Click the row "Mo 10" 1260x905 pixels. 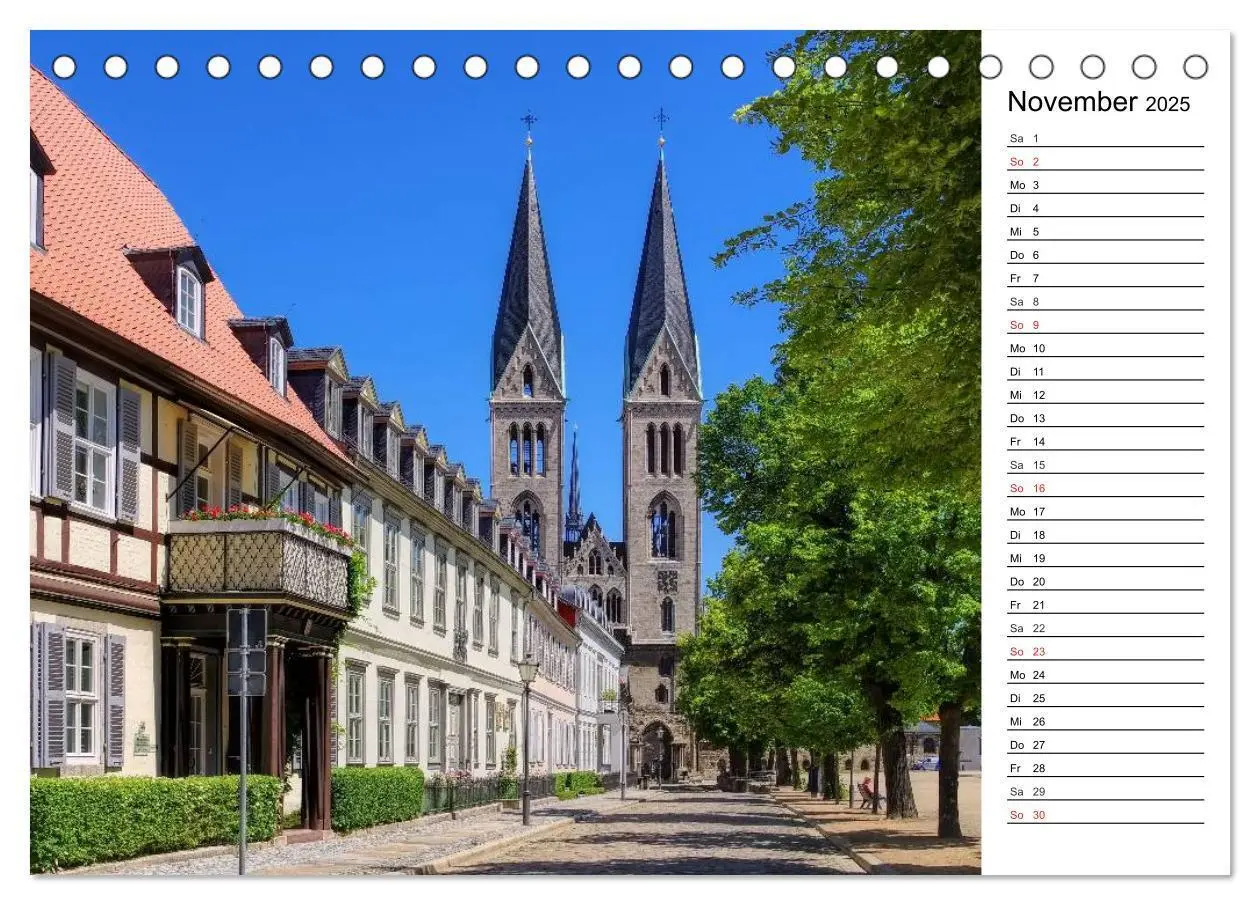click(x=1105, y=348)
